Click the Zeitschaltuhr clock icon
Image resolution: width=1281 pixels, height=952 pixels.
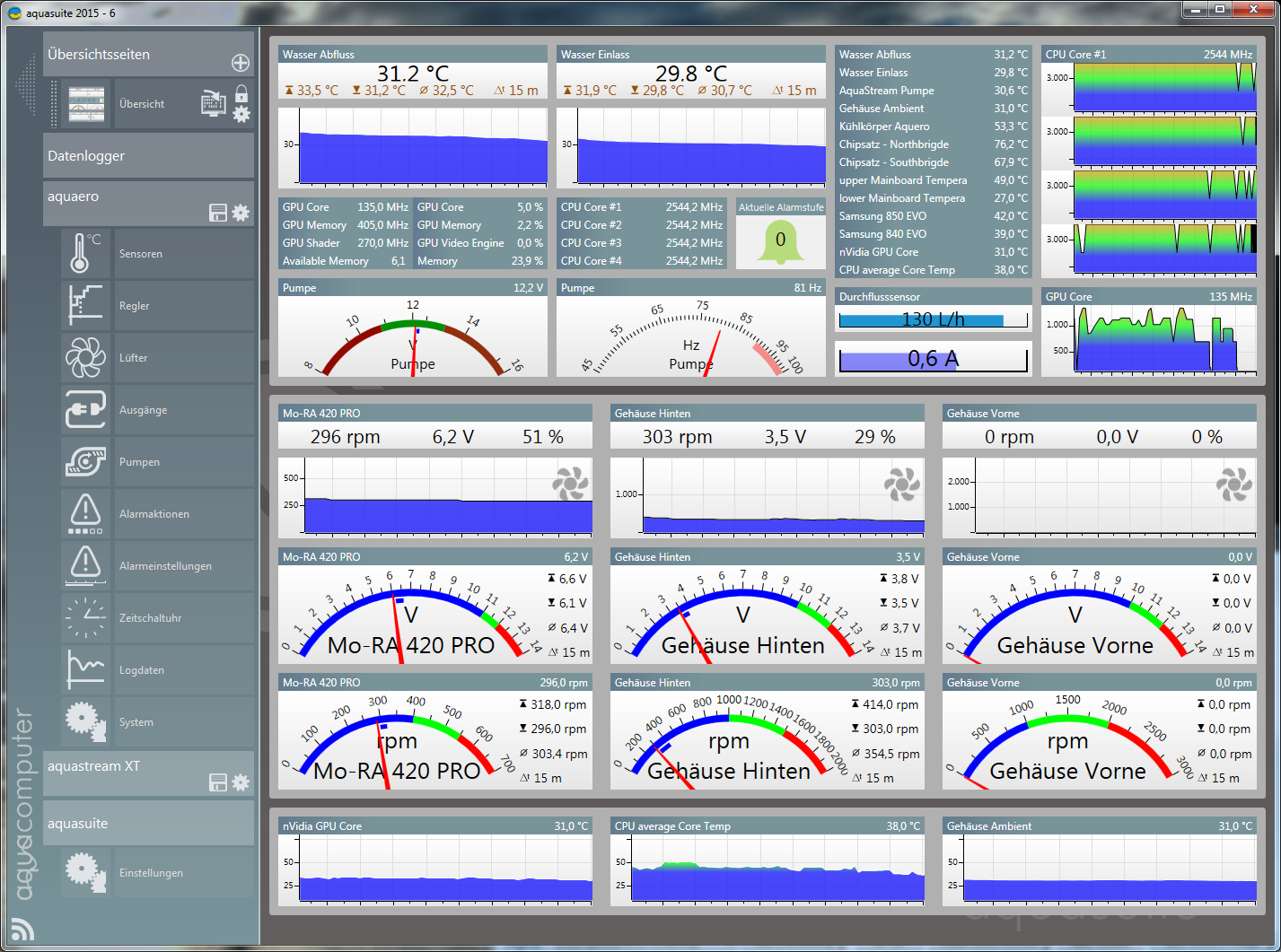tap(85, 618)
